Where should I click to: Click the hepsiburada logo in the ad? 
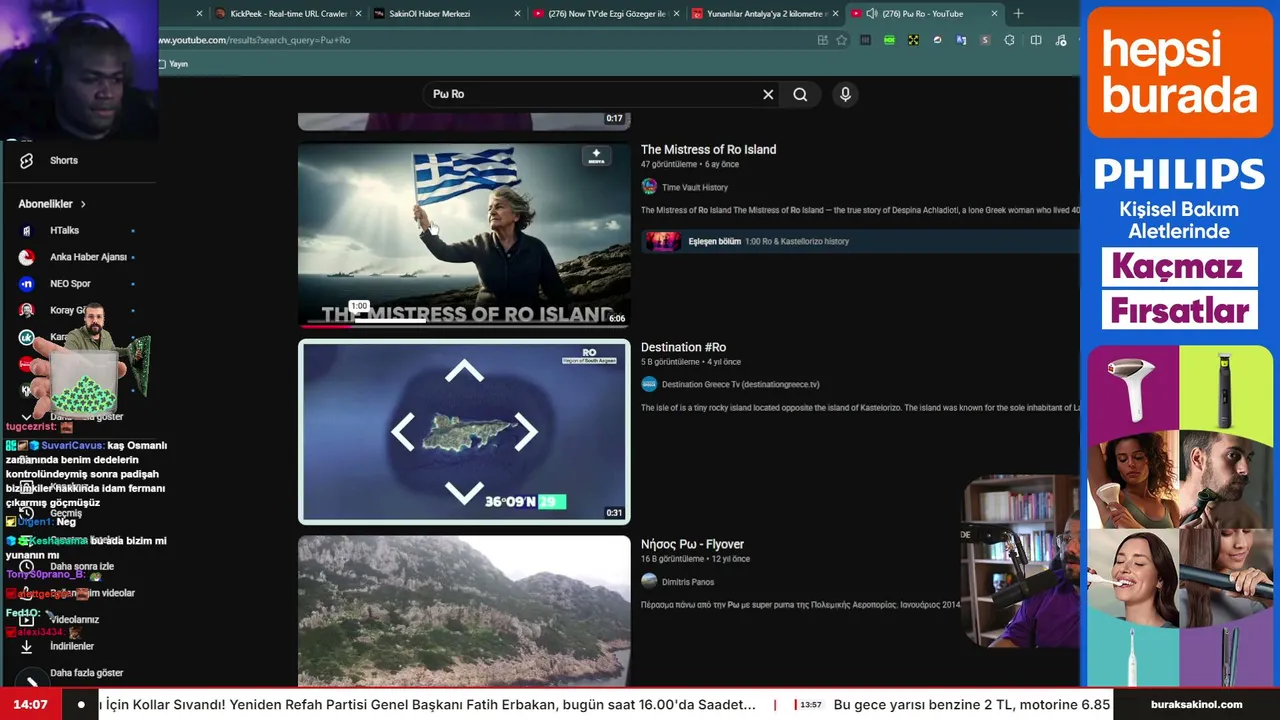(1180, 72)
